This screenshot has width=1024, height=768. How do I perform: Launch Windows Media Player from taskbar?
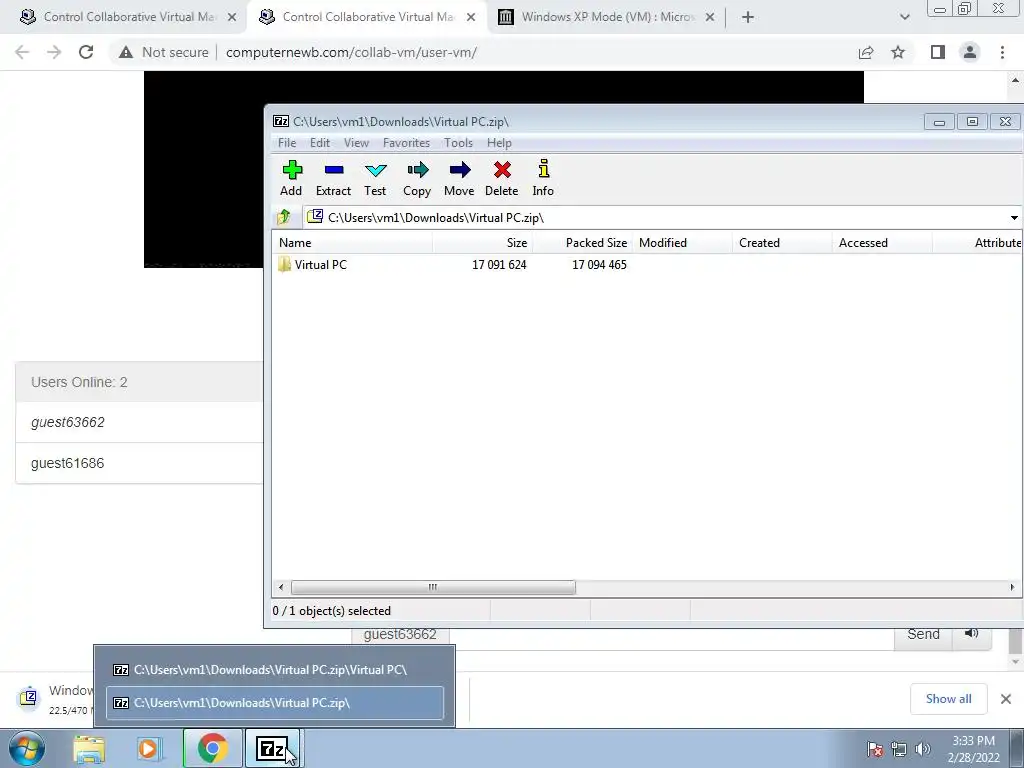[149, 748]
